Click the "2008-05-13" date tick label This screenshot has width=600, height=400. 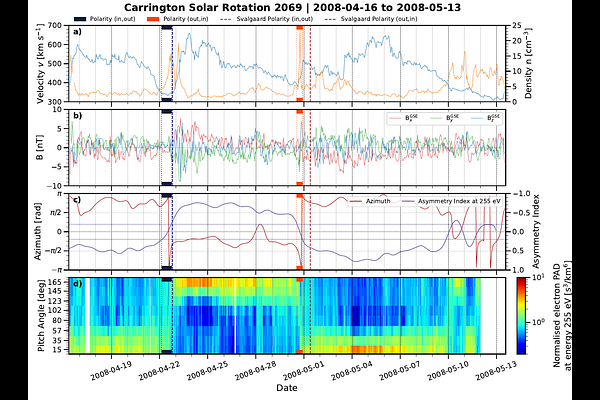coord(496,371)
